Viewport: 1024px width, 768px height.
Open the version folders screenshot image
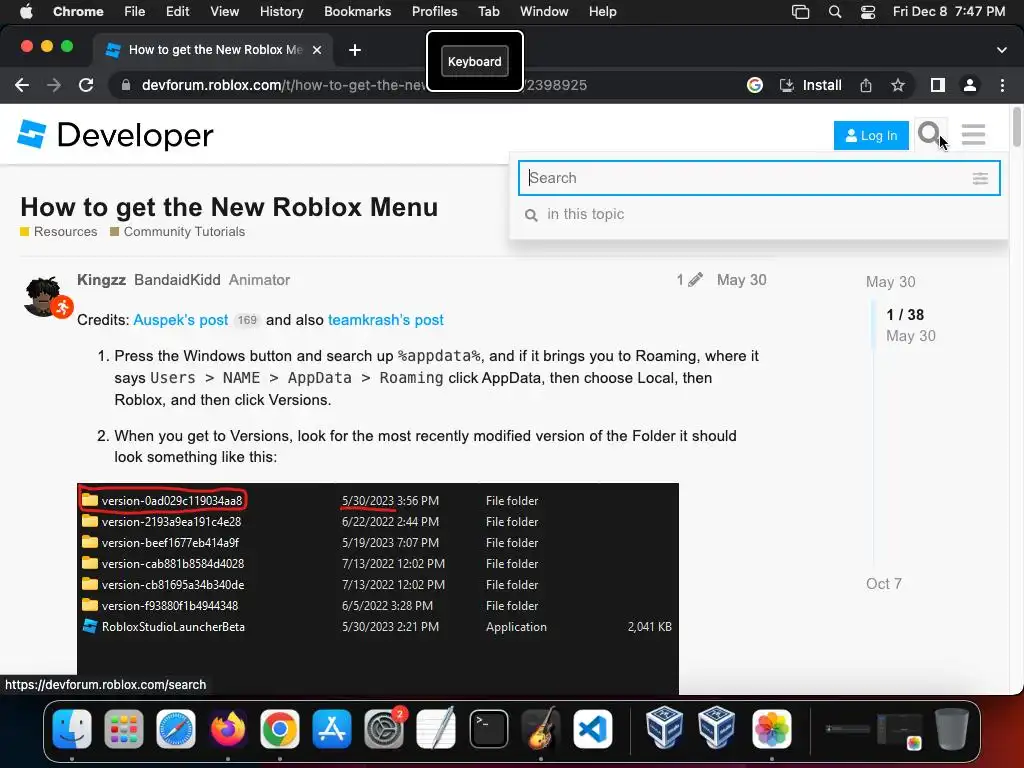coord(377,588)
